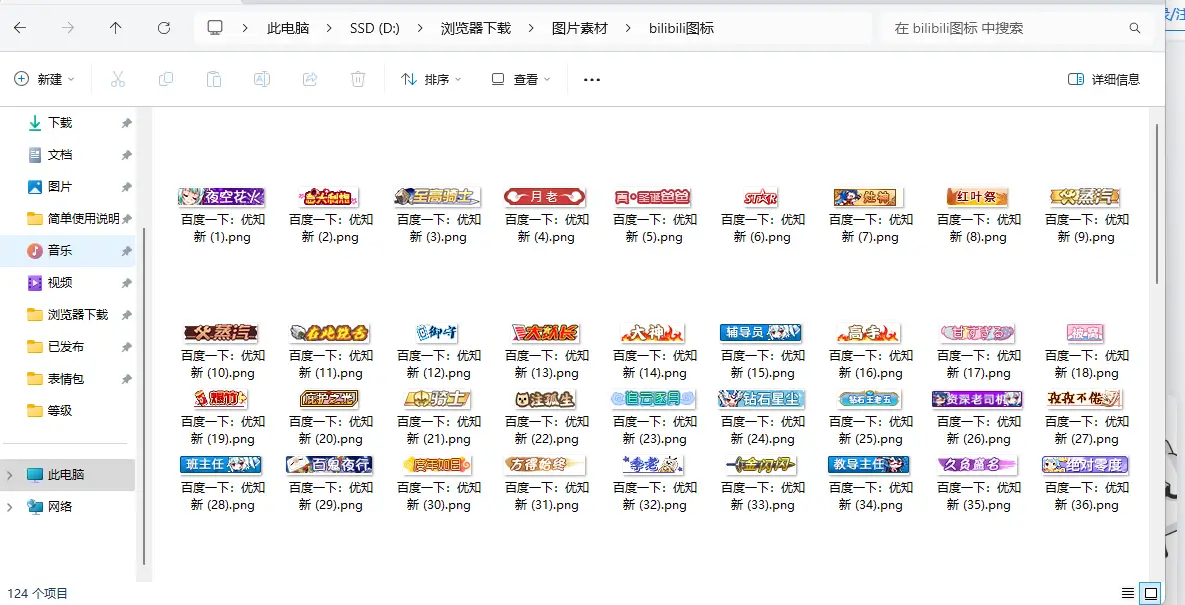Switch to details list view icon
1185x605 pixels.
1128,593
